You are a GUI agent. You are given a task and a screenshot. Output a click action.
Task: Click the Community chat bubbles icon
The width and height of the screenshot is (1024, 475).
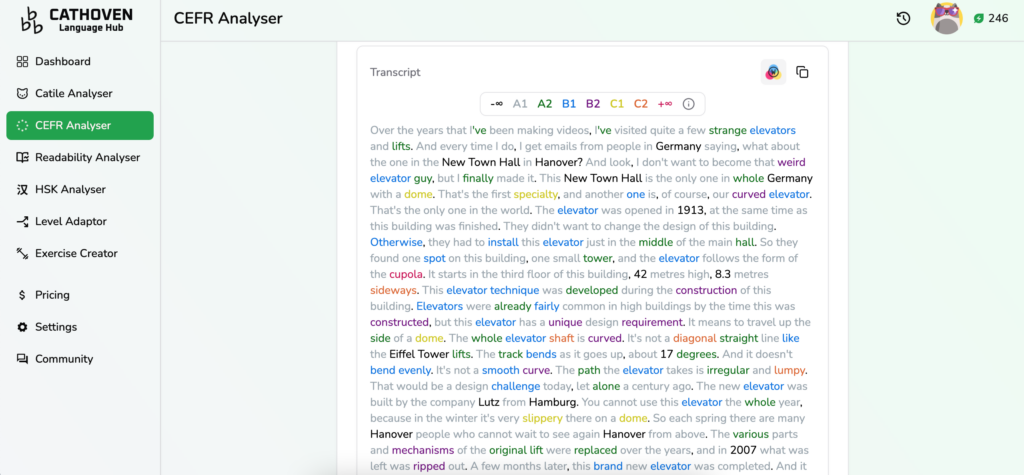click(x=22, y=359)
